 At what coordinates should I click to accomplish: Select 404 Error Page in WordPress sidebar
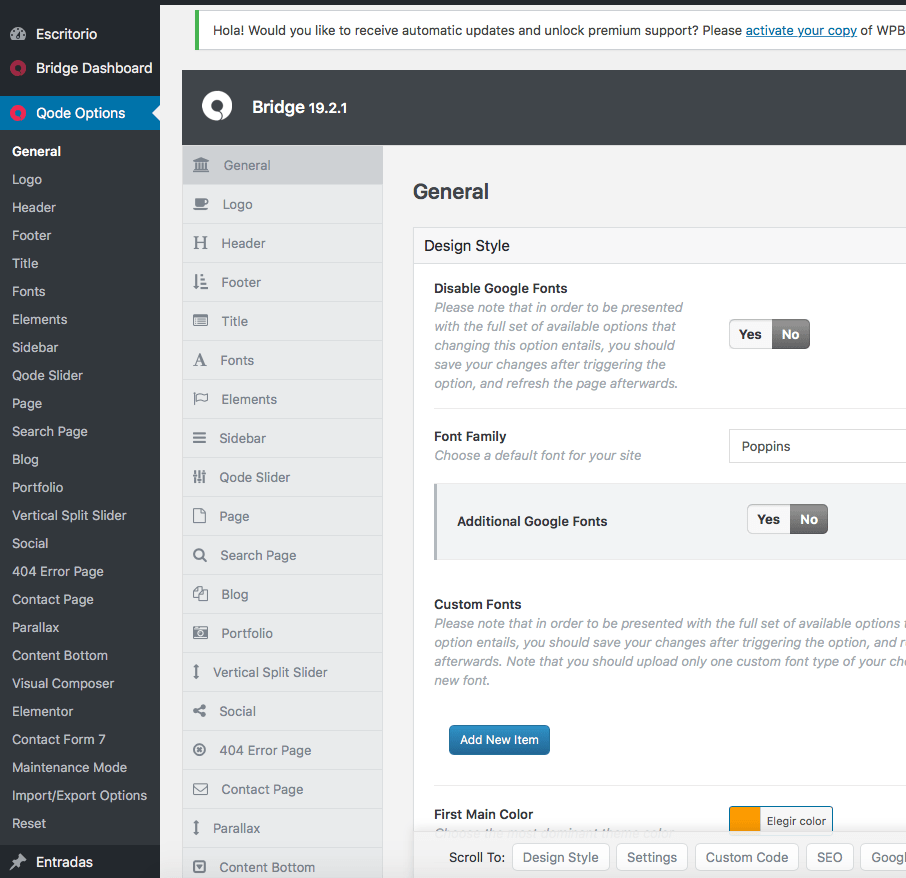(x=58, y=571)
